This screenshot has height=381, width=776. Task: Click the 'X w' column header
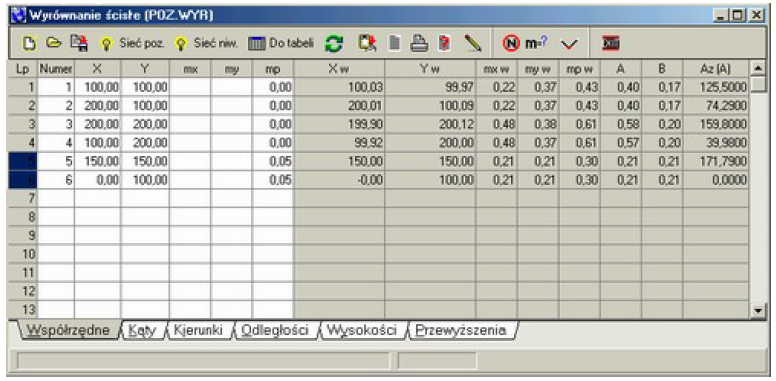(x=339, y=69)
